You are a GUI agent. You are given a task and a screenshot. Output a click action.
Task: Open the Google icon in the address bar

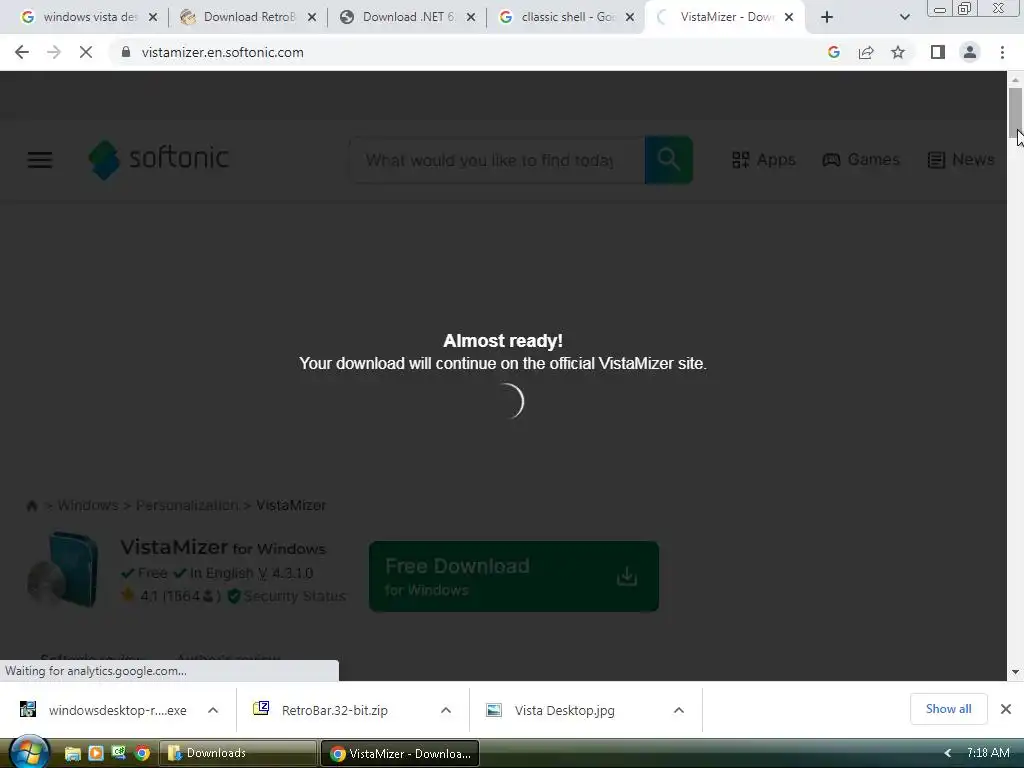point(833,52)
